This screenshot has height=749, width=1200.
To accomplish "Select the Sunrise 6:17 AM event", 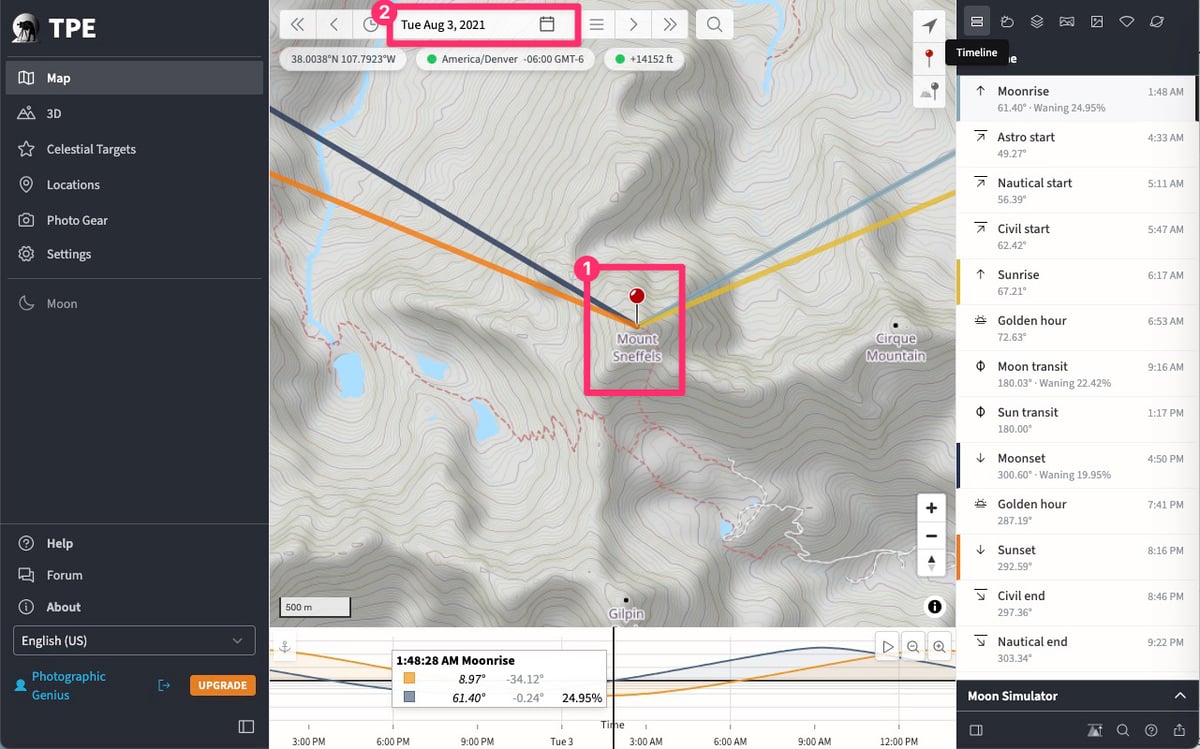I will 1075,282.
